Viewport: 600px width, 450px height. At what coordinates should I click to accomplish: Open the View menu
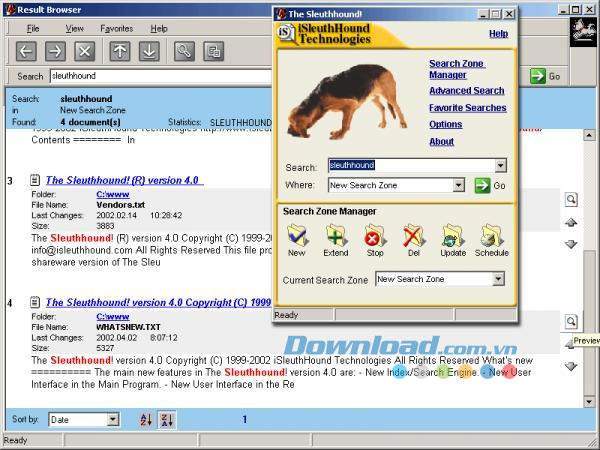coord(74,28)
